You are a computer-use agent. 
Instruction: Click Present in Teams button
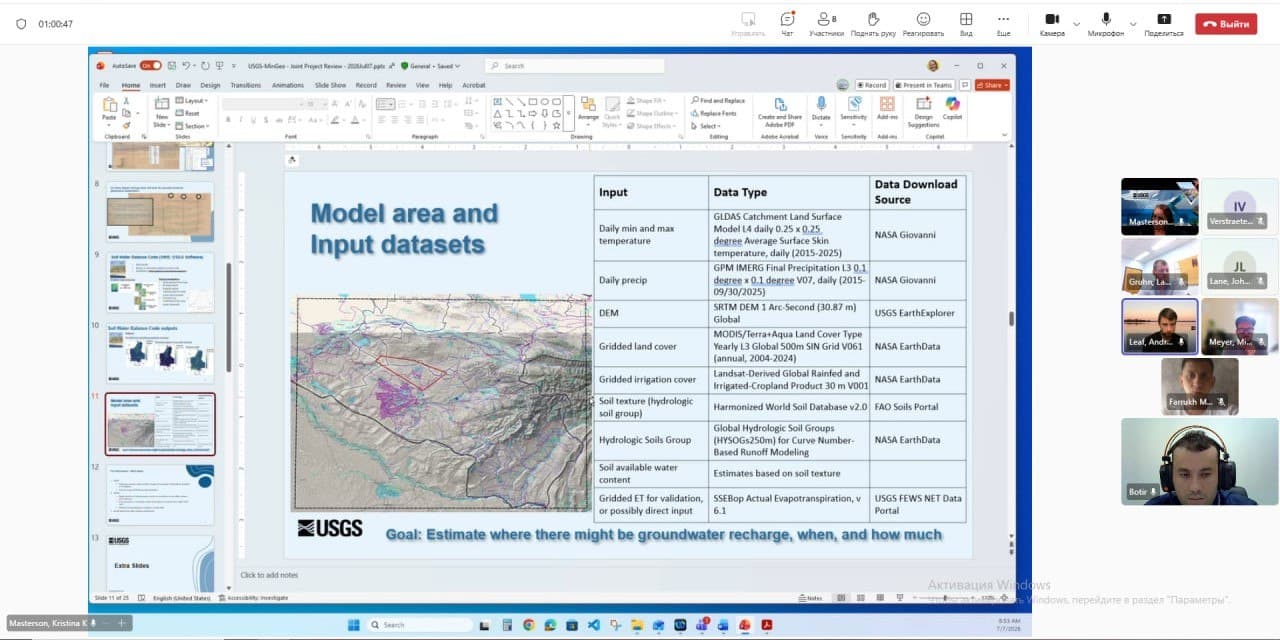pyautogui.click(x=924, y=85)
